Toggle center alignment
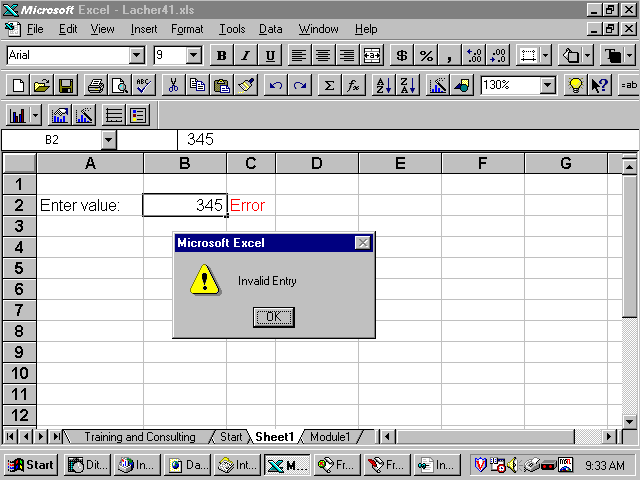The width and height of the screenshot is (640, 480). 323,55
